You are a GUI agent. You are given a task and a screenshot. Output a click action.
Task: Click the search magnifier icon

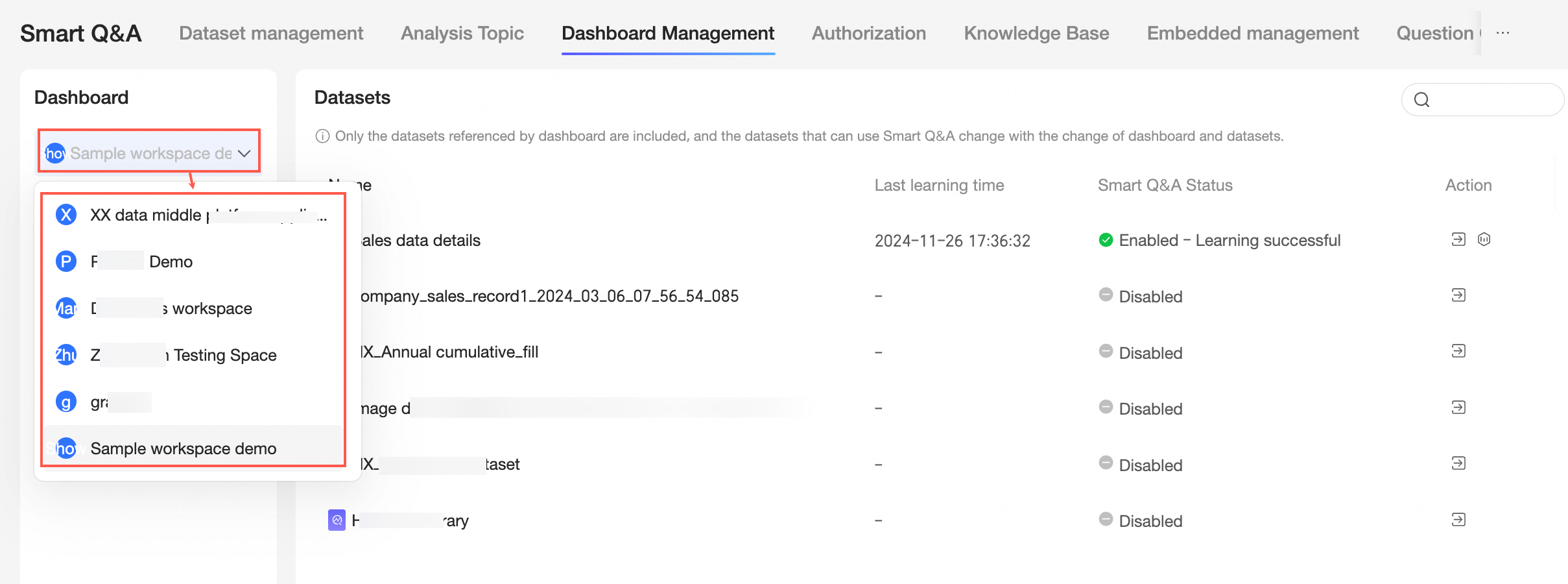(x=1422, y=100)
